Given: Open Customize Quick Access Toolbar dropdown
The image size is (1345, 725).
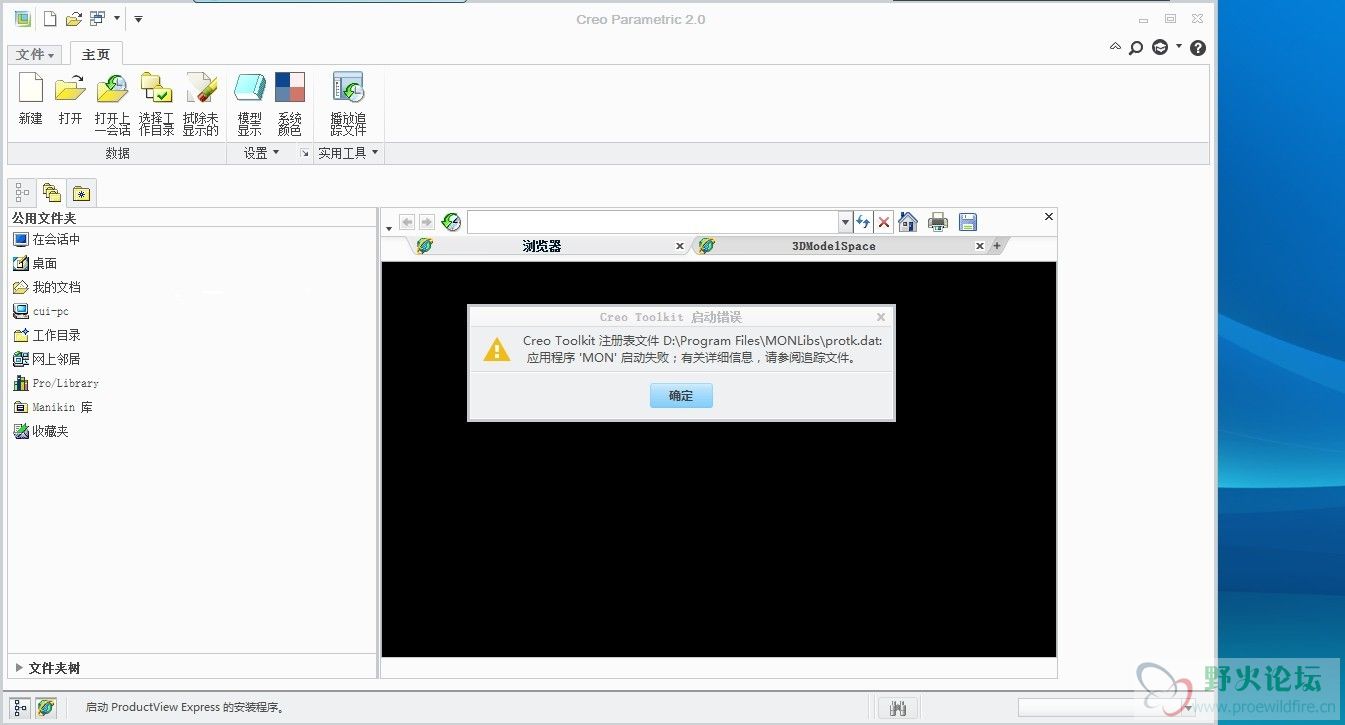Looking at the screenshot, I should (x=139, y=19).
